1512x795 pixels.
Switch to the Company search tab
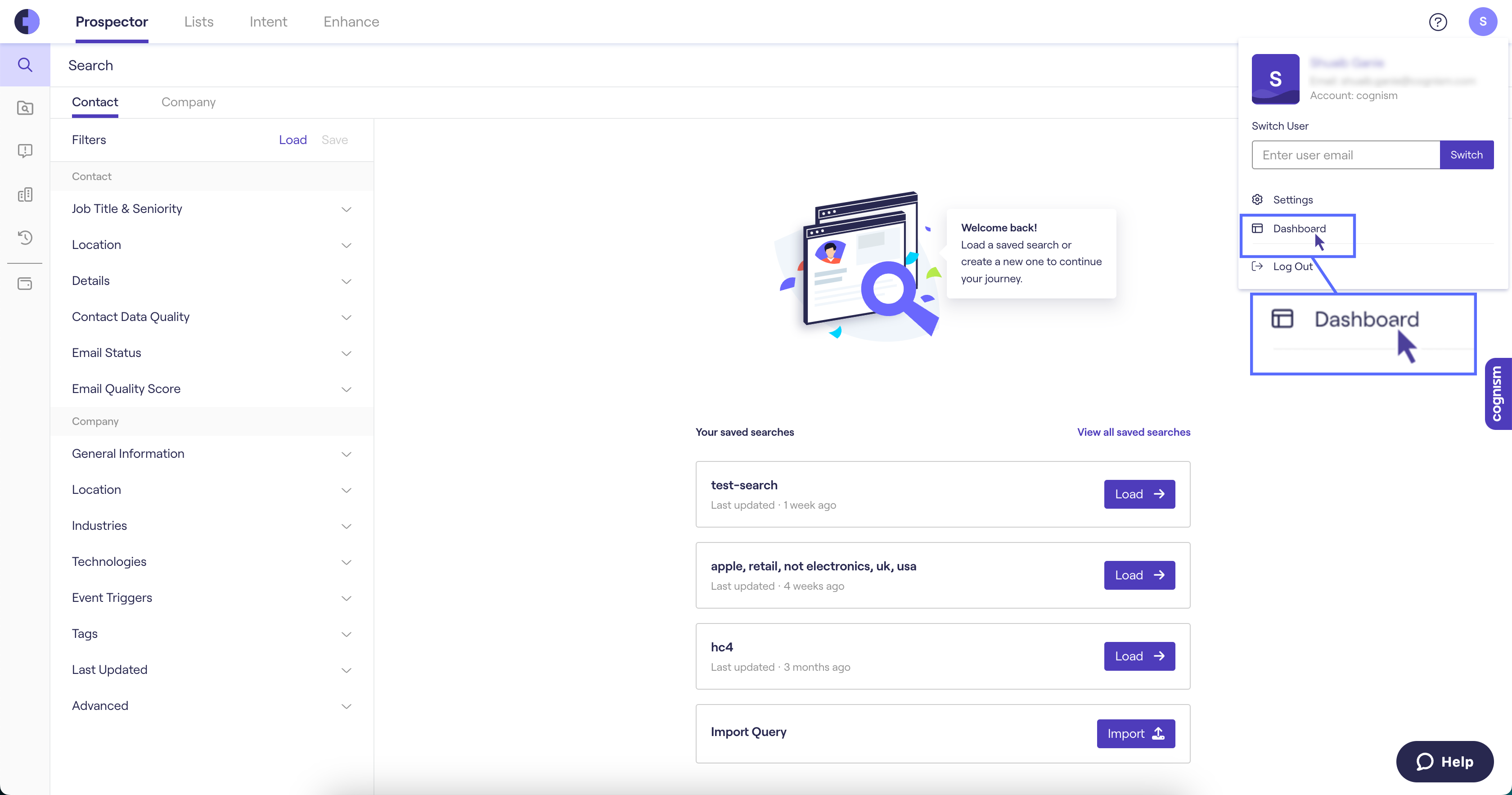point(189,102)
